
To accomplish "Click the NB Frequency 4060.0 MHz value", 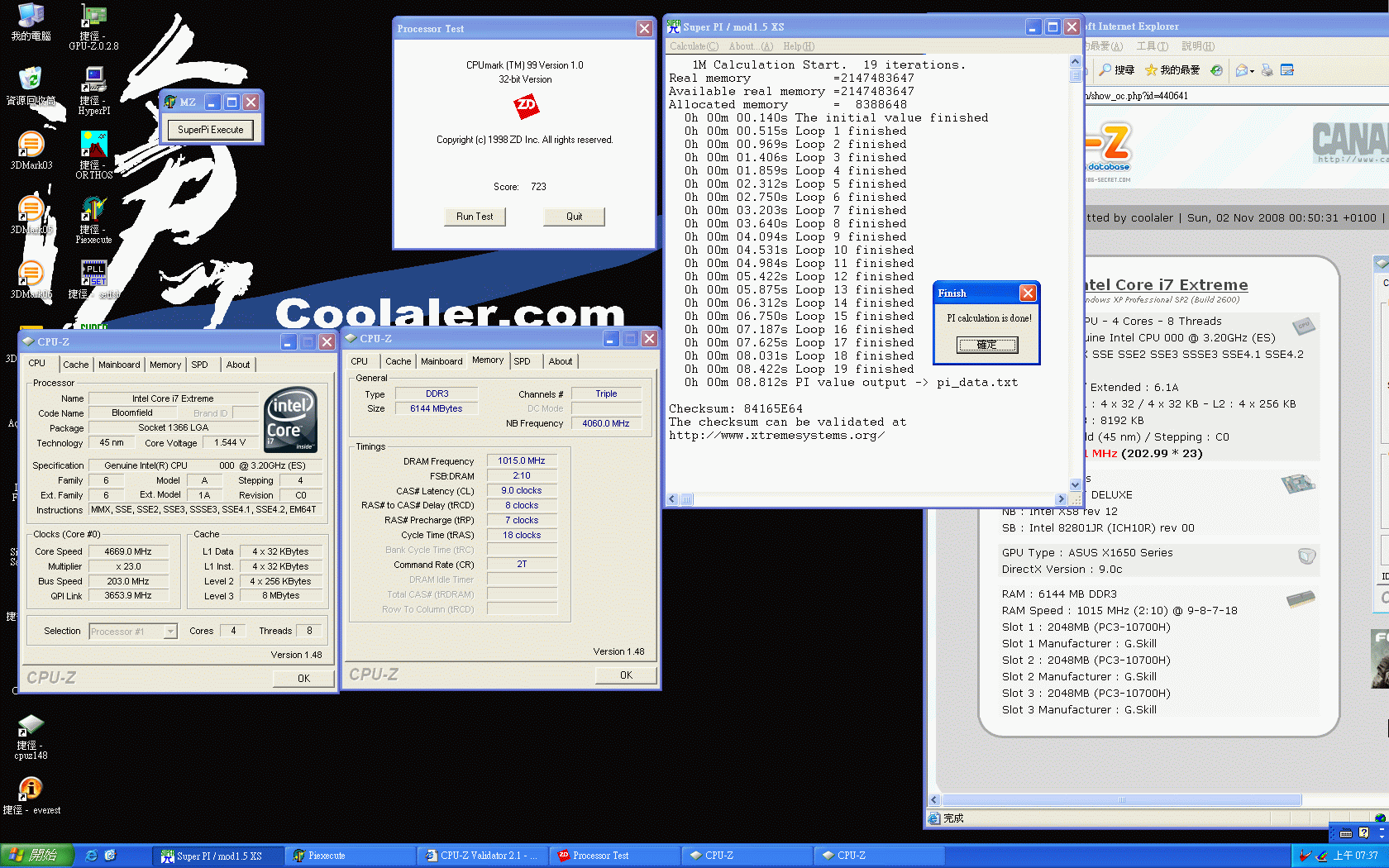I will [606, 423].
